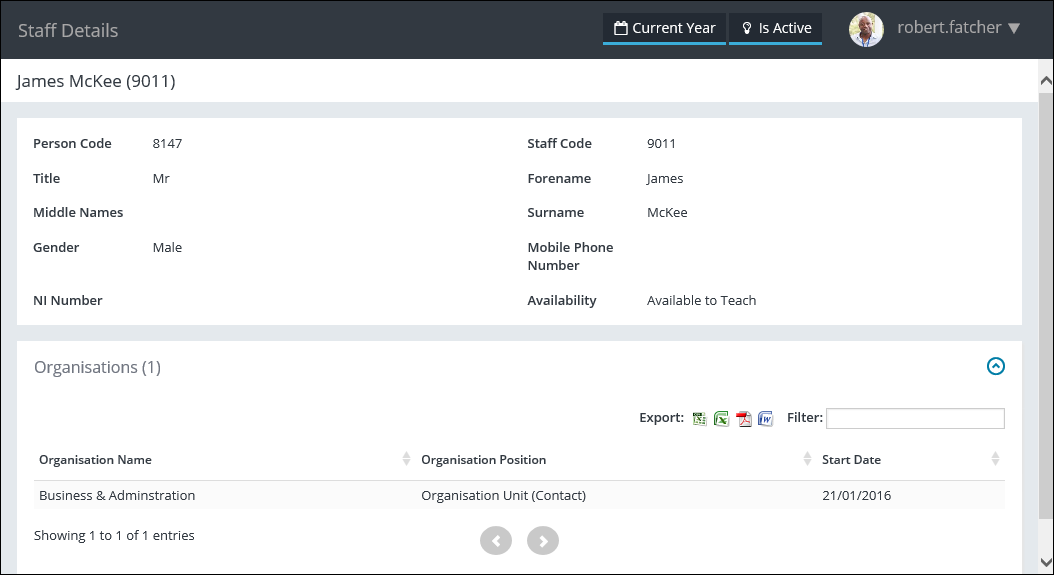This screenshot has height=575, width=1054.
Task: Open the robert.fatcher user dropdown menu
Action: pos(957,28)
